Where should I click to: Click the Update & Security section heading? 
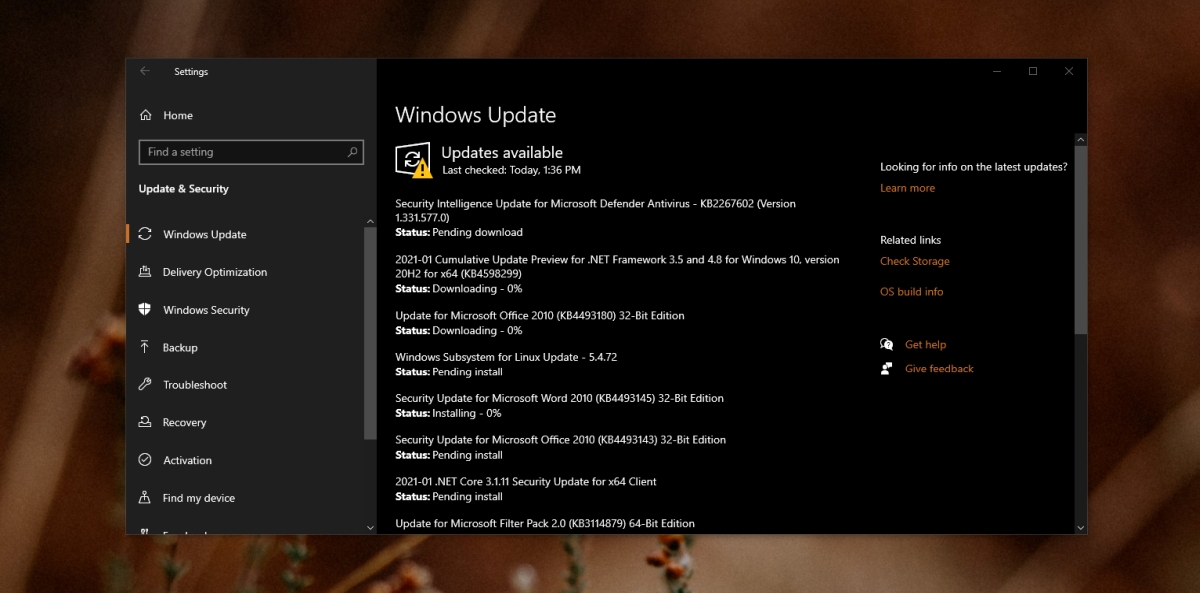click(x=183, y=189)
